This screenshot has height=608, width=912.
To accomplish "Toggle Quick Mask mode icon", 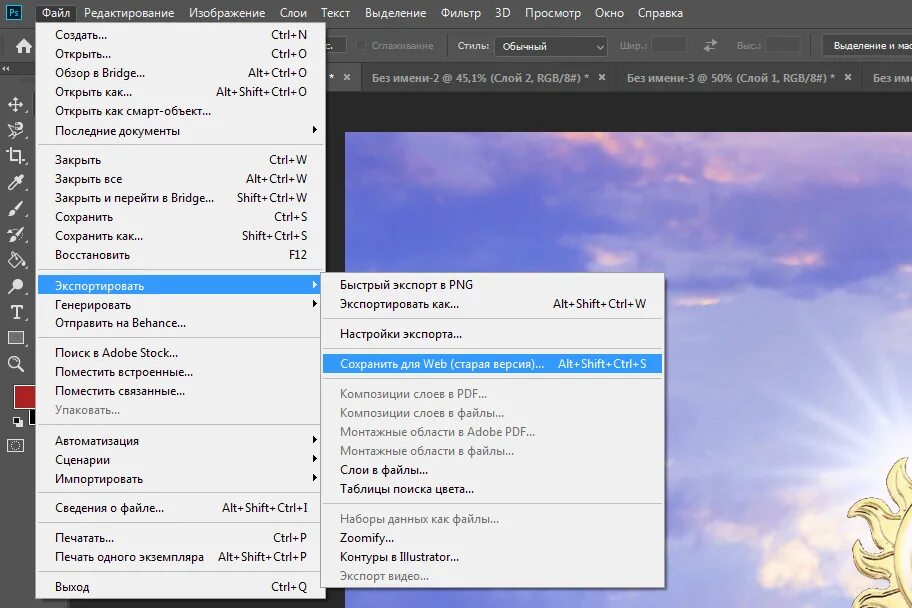I will click(x=16, y=446).
